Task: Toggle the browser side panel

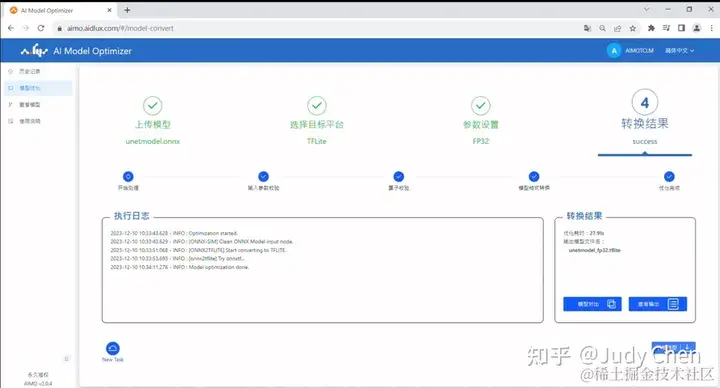Action: [681, 28]
